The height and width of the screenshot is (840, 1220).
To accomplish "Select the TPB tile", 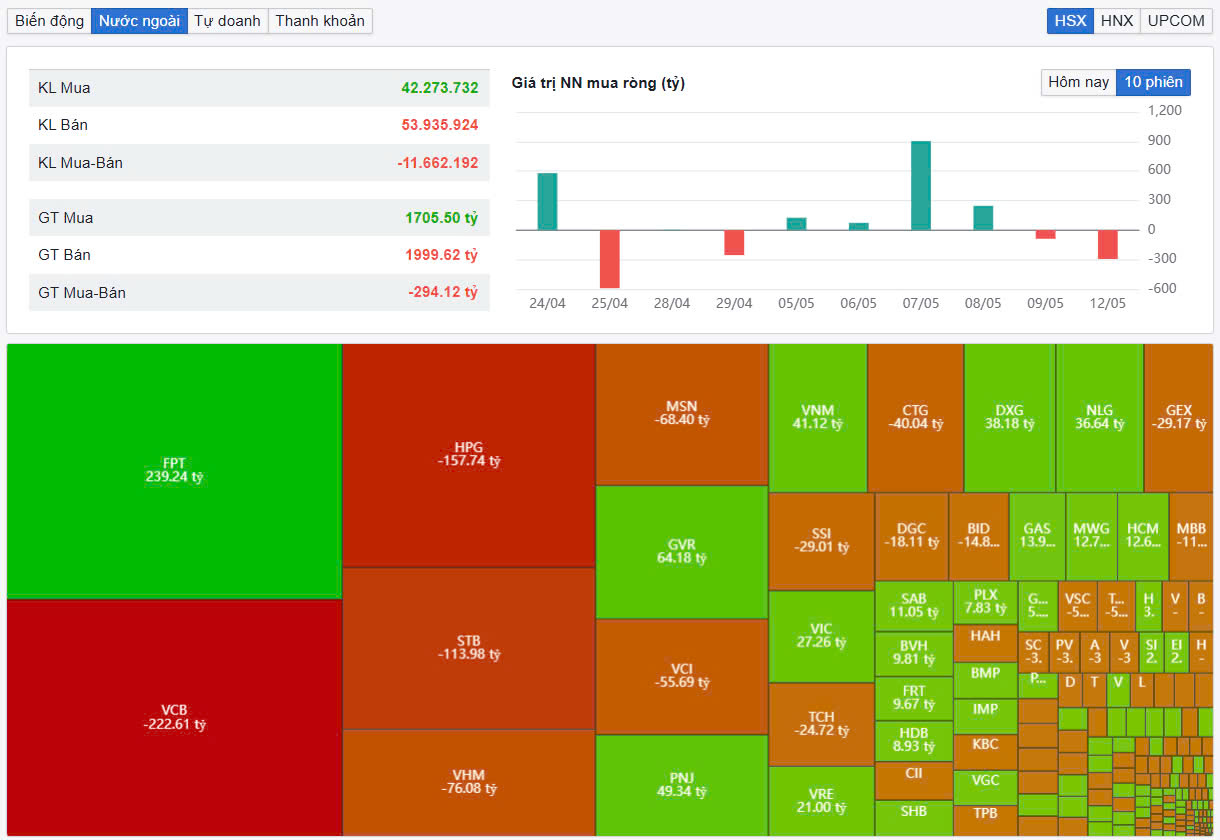I will [x=985, y=819].
